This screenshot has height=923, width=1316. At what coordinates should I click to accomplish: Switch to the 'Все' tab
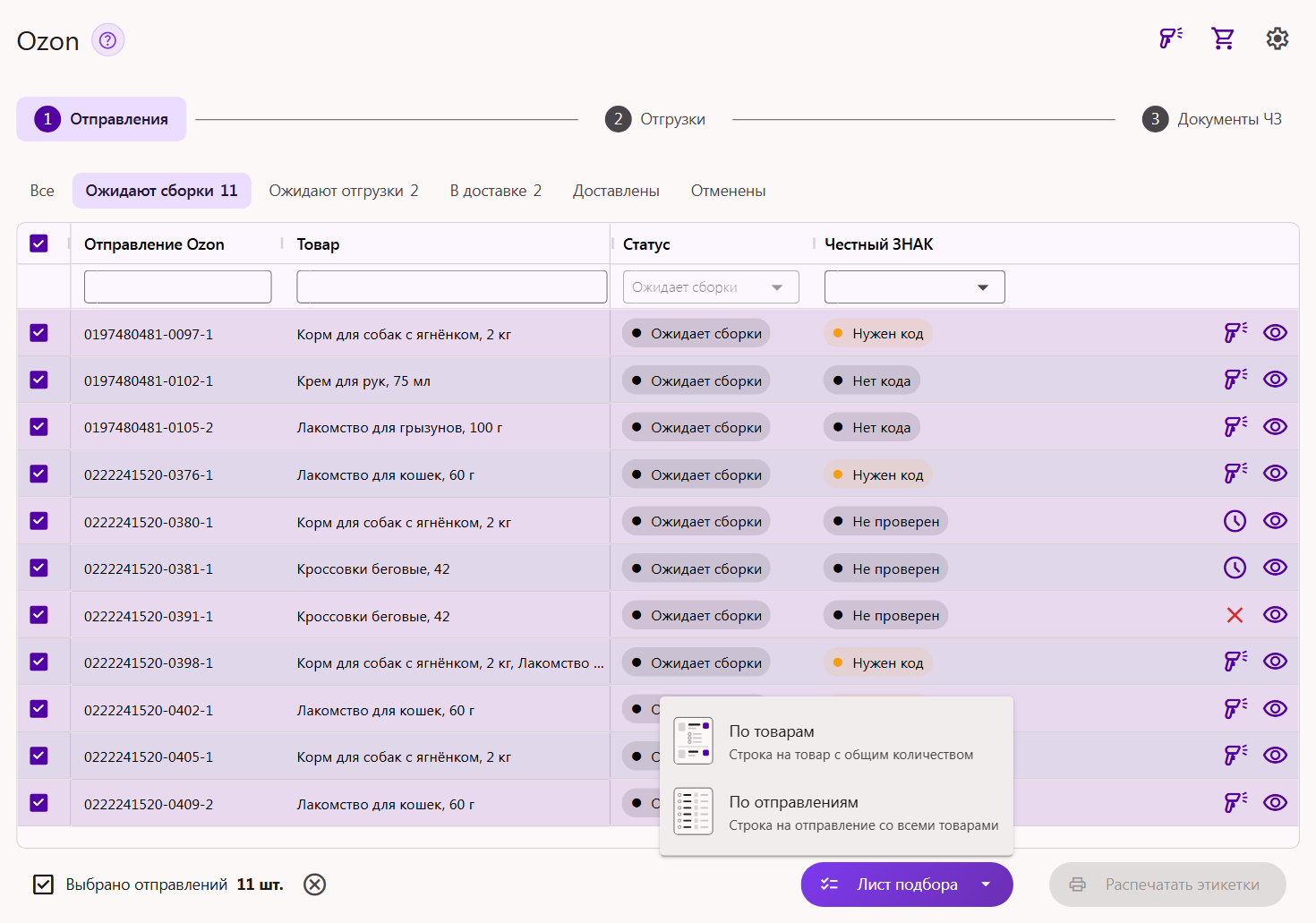click(x=42, y=191)
